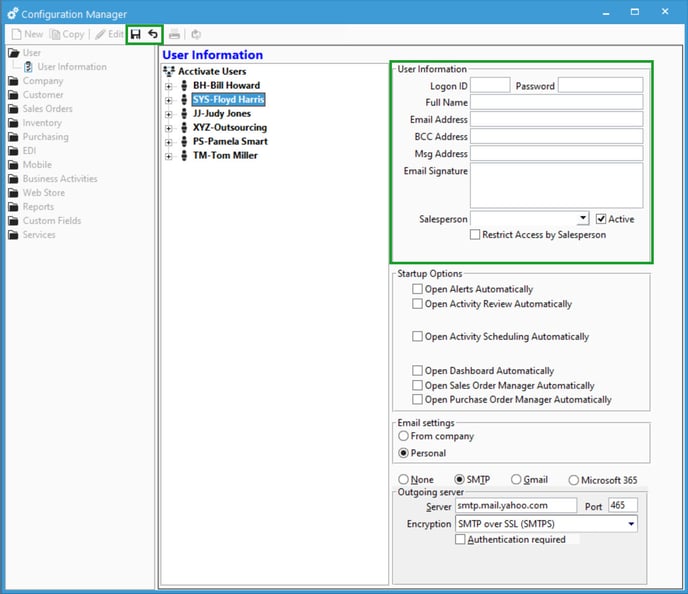
Task: Enable Open Sales Order Manager Automatically
Action: coord(417,385)
